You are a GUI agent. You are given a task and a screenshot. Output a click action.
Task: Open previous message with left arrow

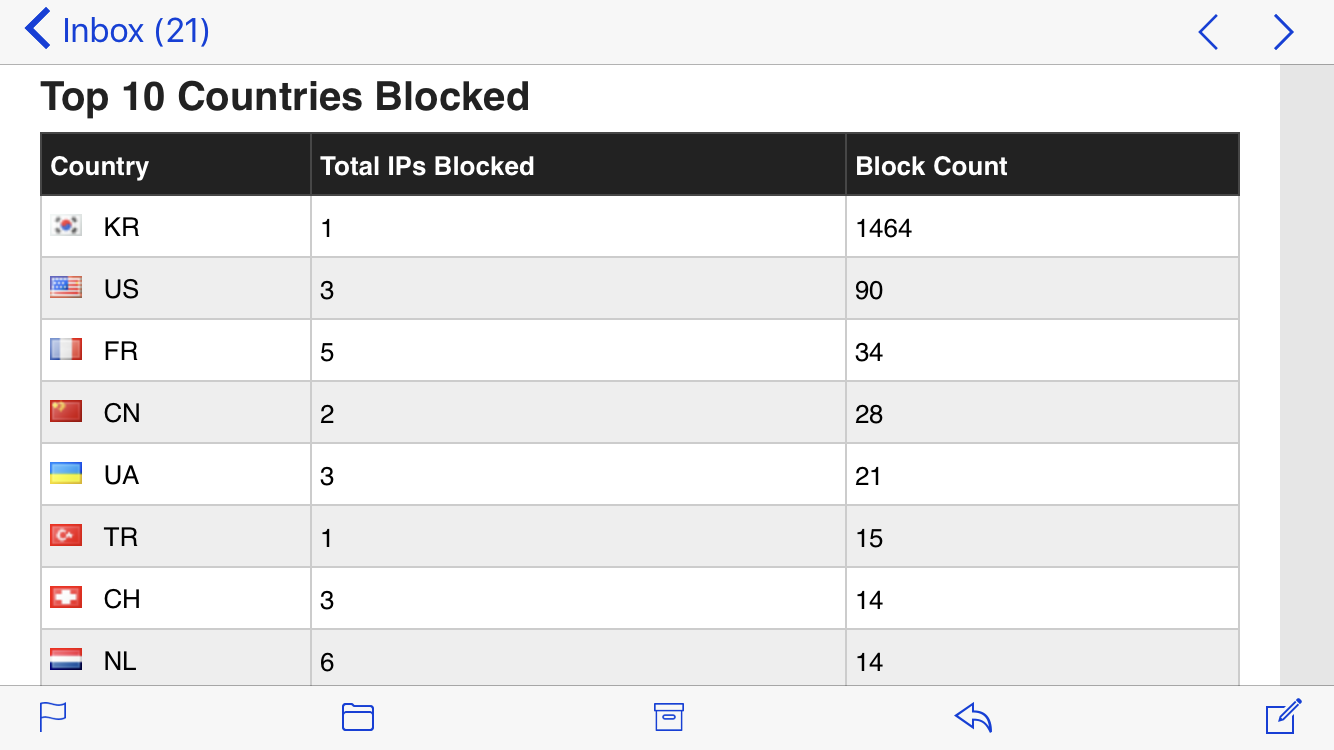[1208, 32]
